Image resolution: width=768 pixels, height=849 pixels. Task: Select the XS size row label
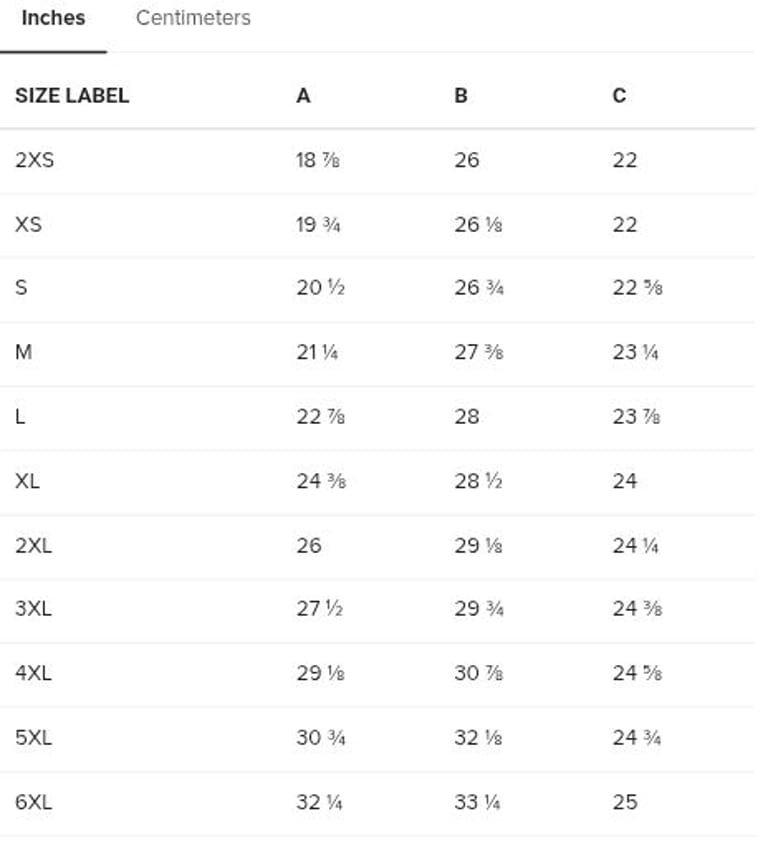point(28,224)
